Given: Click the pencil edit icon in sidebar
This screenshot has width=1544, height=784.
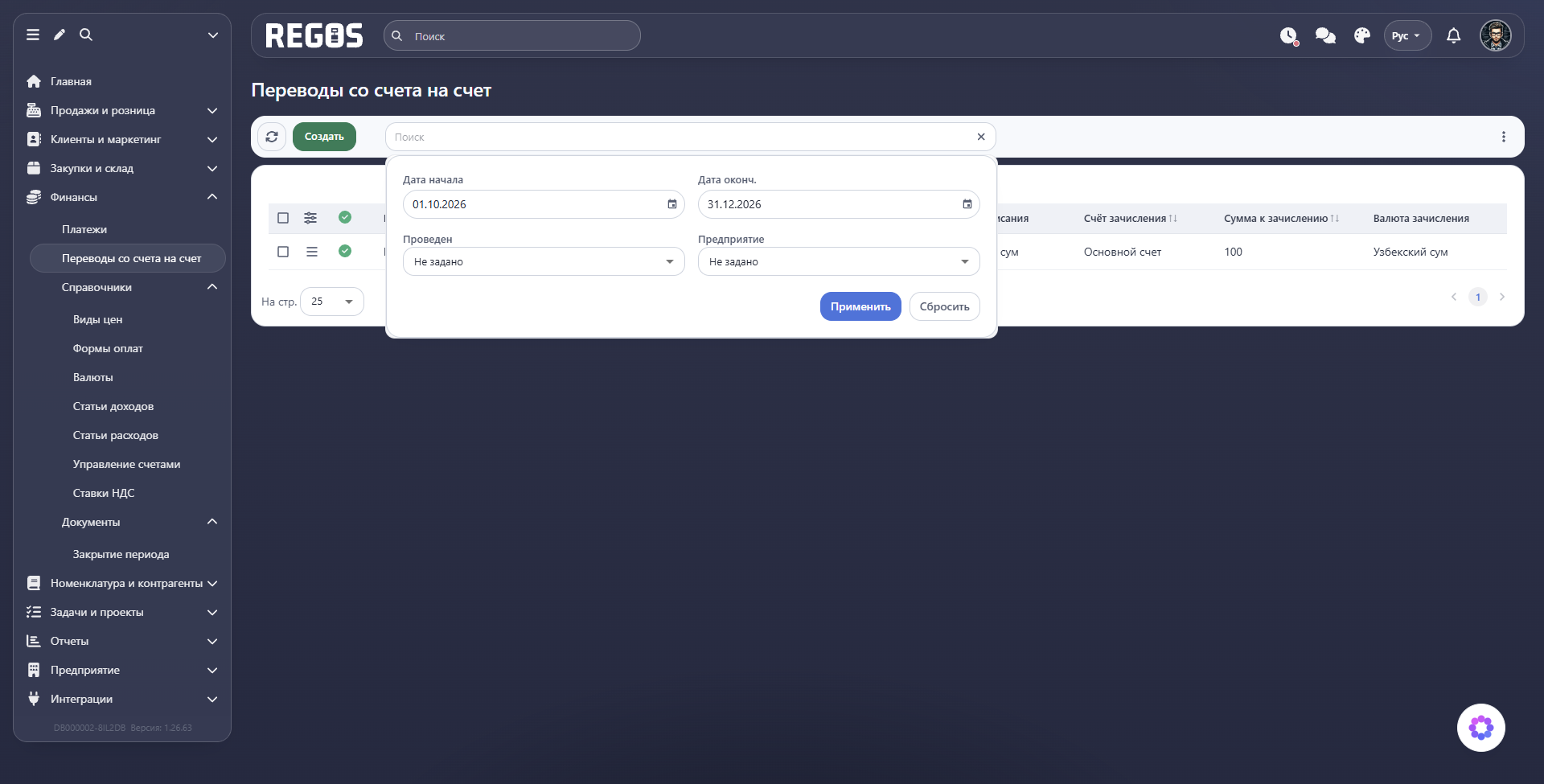Looking at the screenshot, I should tap(60, 35).
